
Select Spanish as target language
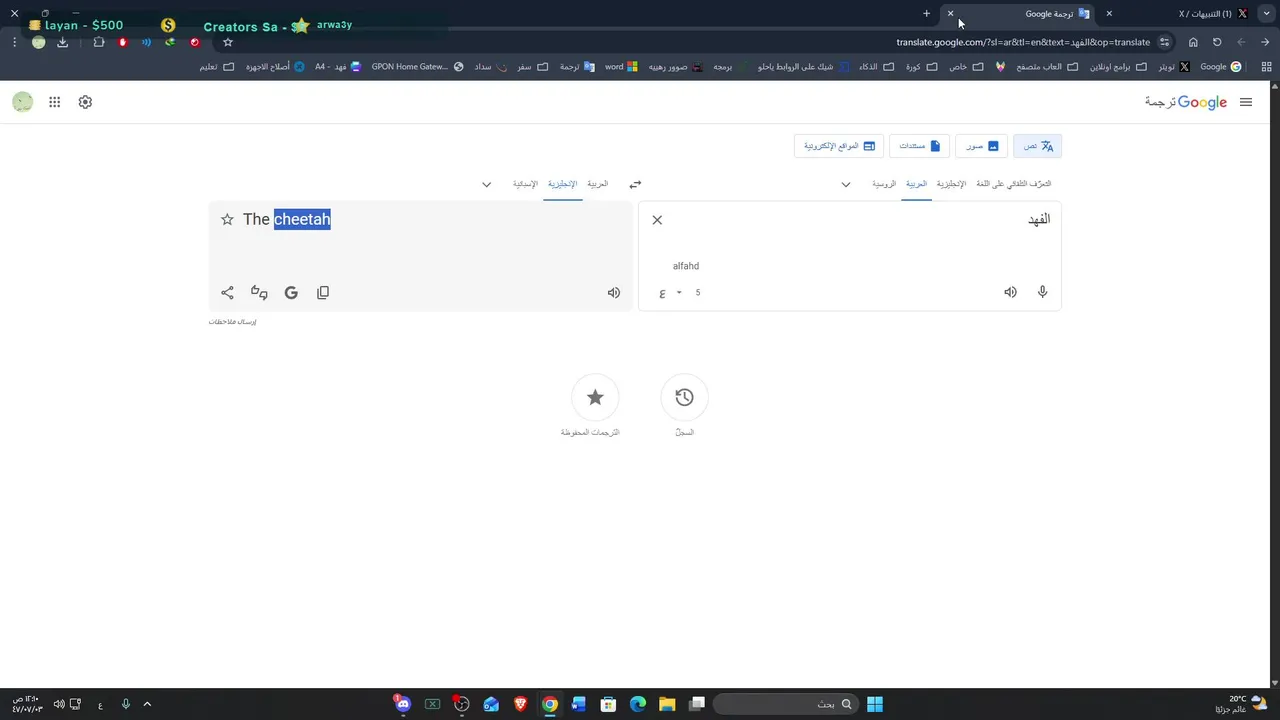coord(525,184)
